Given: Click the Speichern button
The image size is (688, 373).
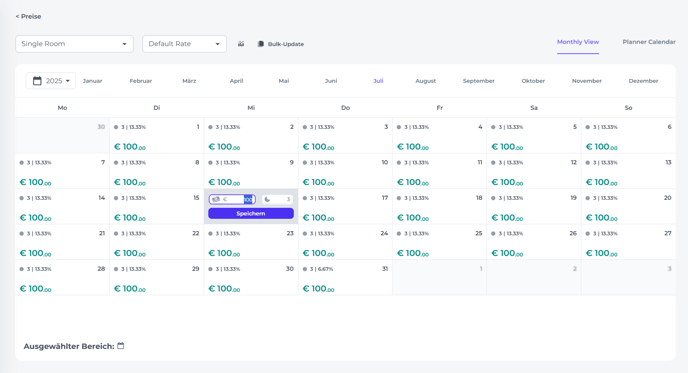Looking at the screenshot, I should pyautogui.click(x=251, y=213).
